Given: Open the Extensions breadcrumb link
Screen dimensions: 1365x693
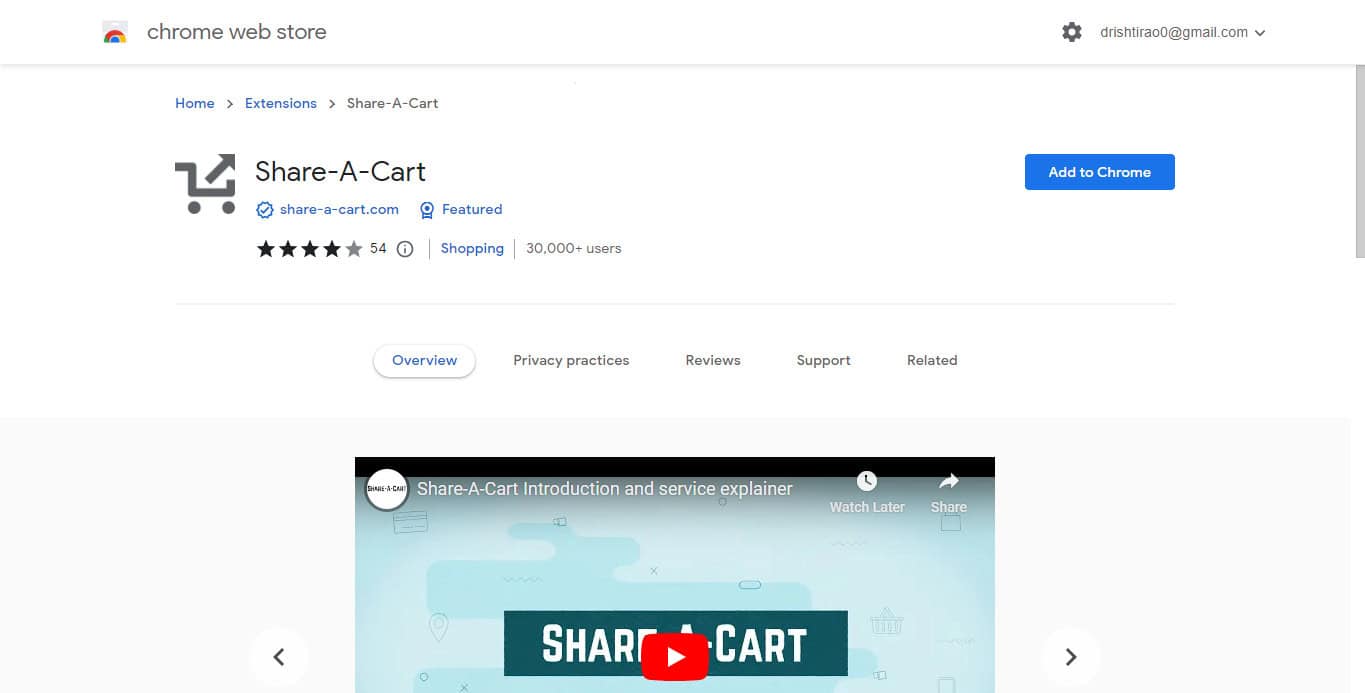Looking at the screenshot, I should click(281, 103).
